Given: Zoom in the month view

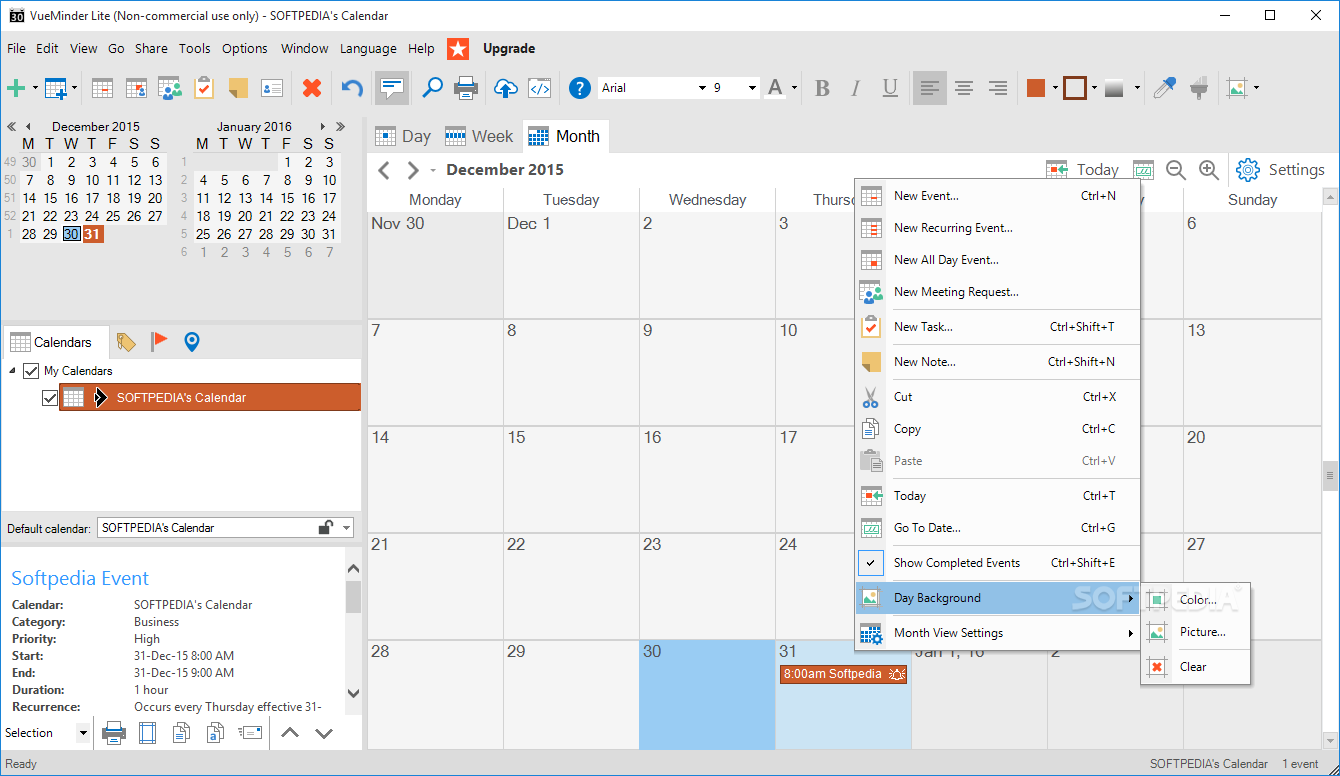Looking at the screenshot, I should (1209, 170).
